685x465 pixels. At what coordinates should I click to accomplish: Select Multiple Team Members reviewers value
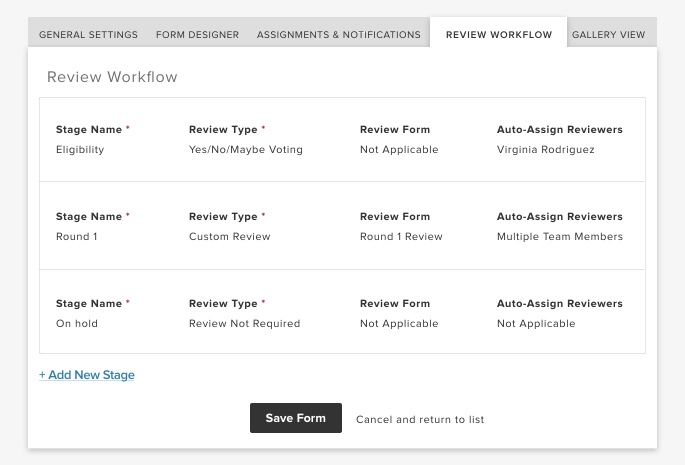point(560,236)
